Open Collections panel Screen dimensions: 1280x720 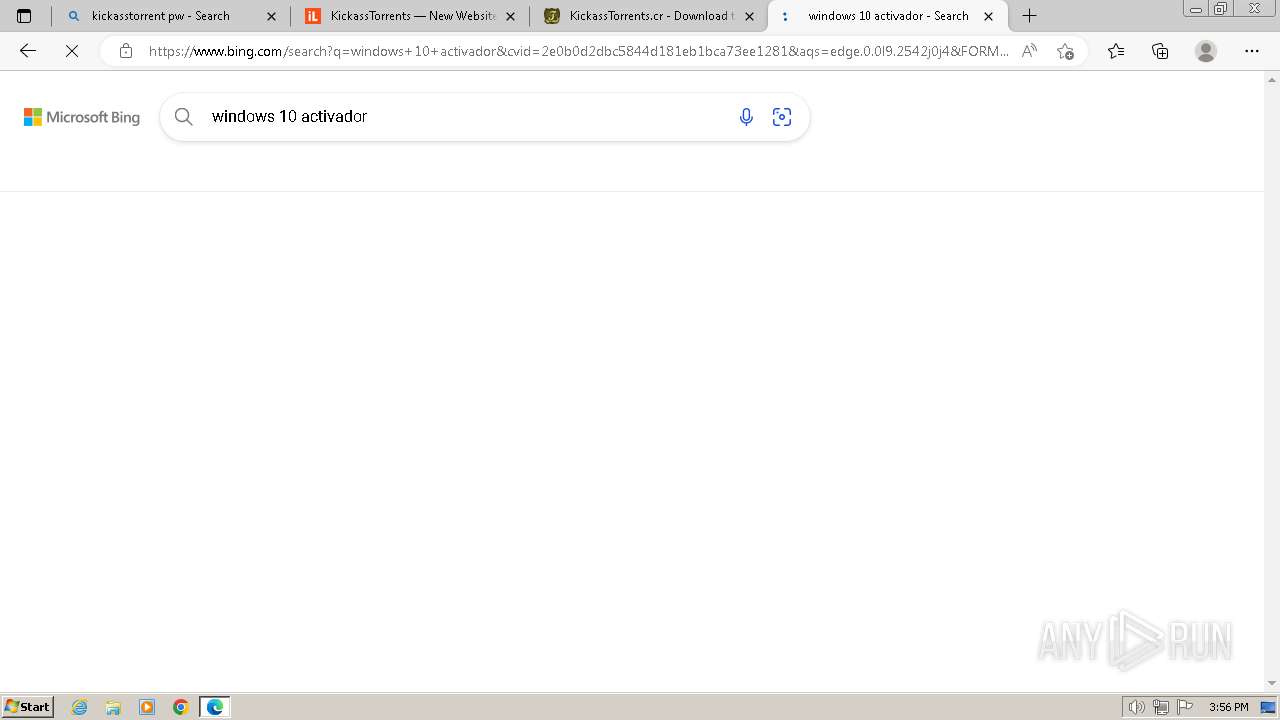click(x=1160, y=51)
